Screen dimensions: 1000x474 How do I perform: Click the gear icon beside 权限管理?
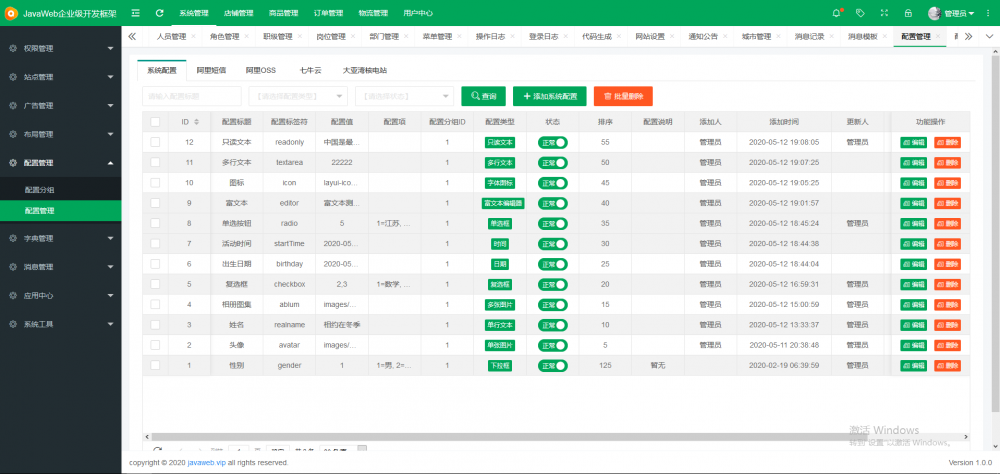[13, 48]
